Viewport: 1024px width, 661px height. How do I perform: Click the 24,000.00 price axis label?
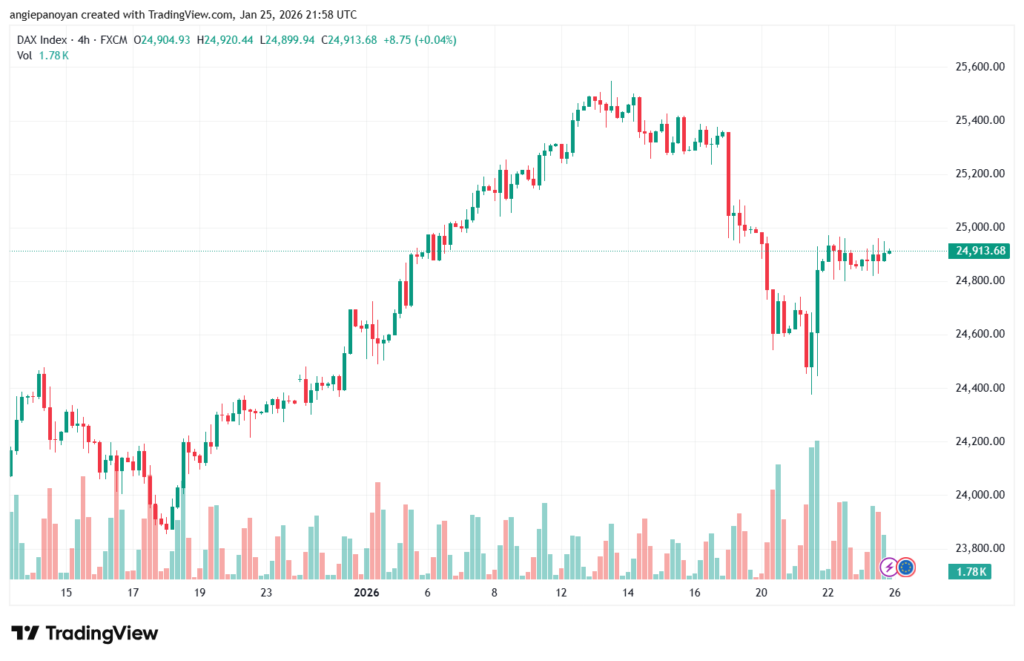979,495
